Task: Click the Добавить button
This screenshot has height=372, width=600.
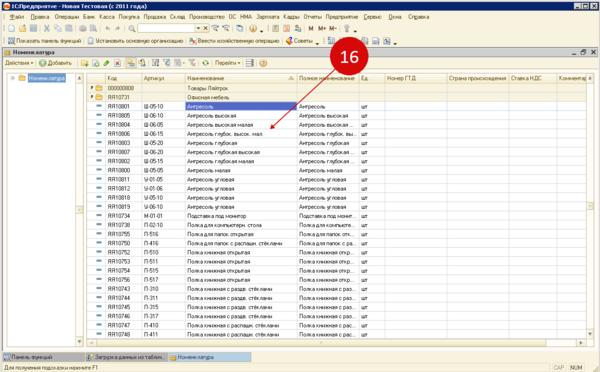Action: pos(55,63)
